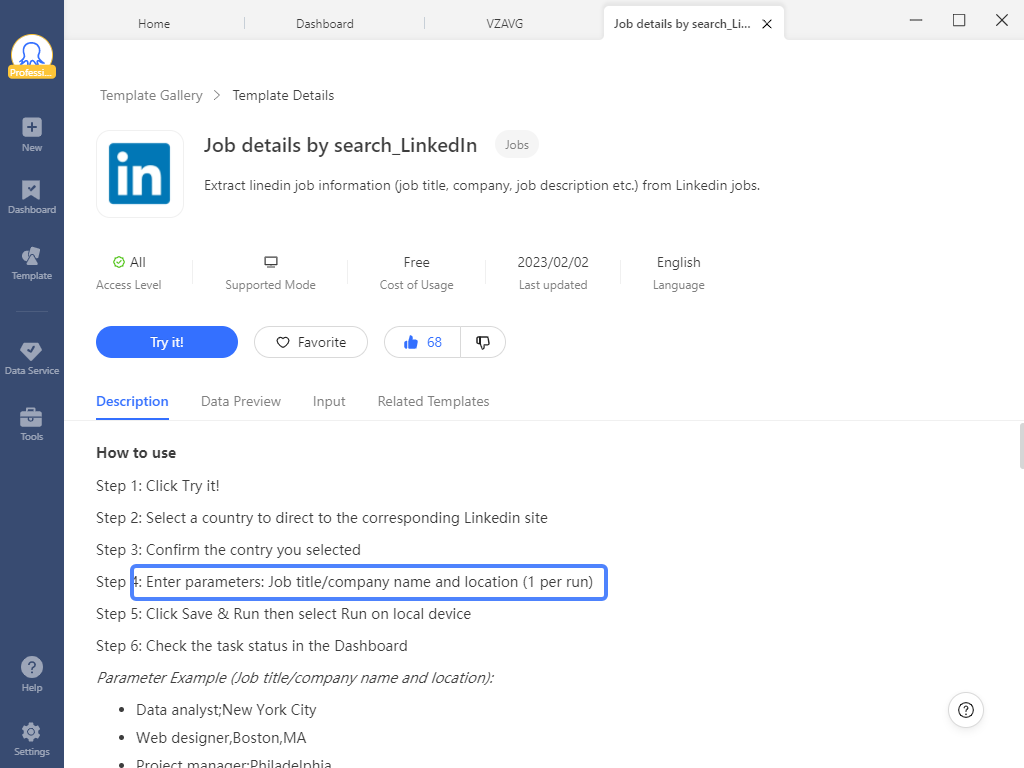
Task: Close the Job details by search tab
Action: pos(767,24)
